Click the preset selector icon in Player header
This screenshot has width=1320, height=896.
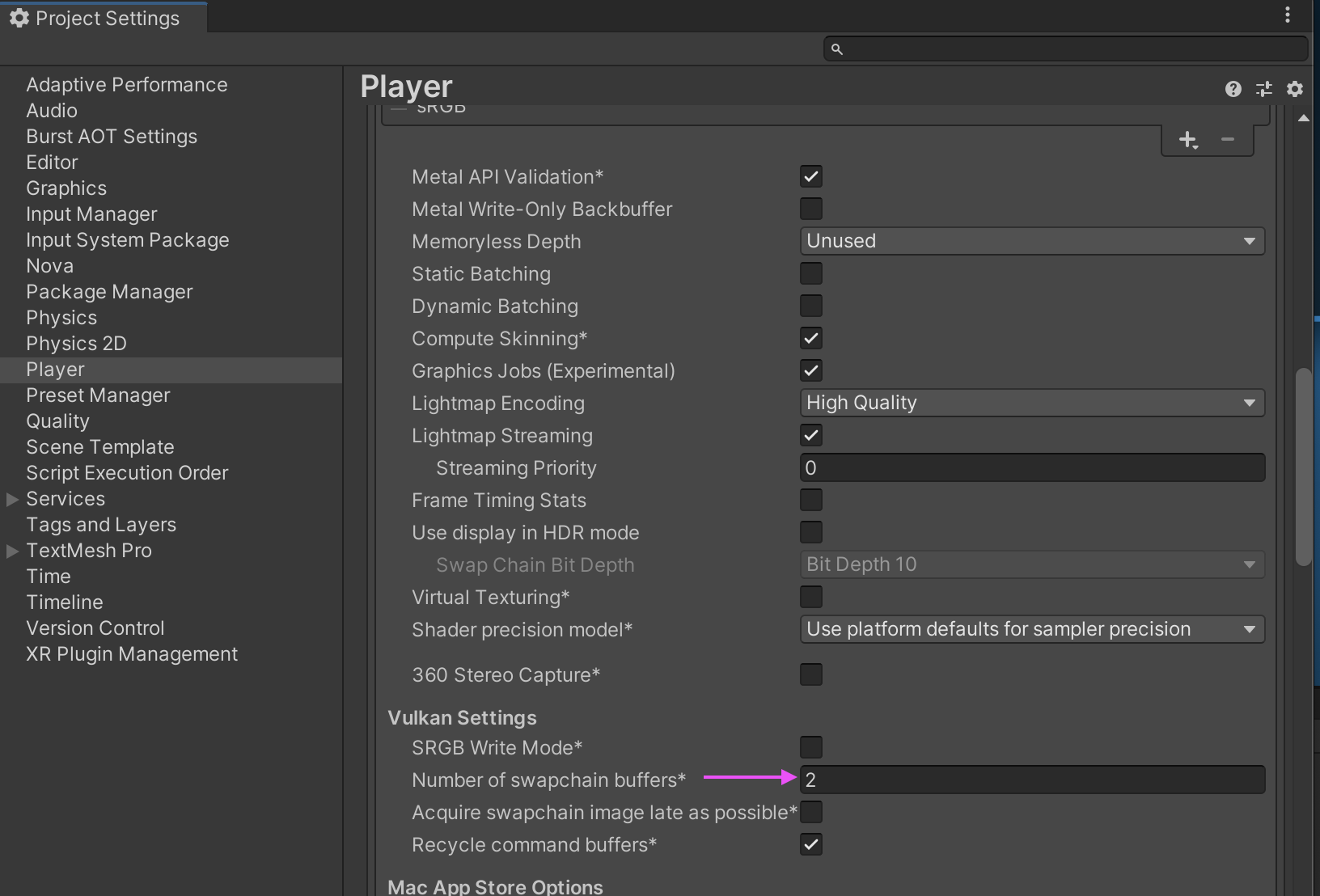coord(1264,89)
